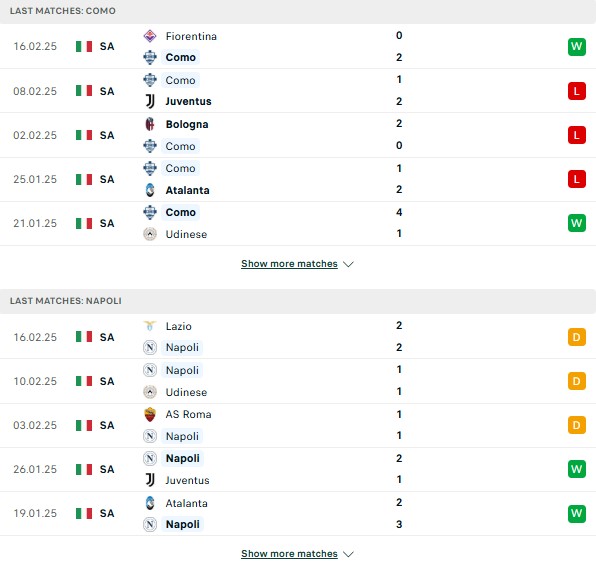Click the Fiorentina club crest icon
The image size is (596, 568).
pyautogui.click(x=150, y=36)
